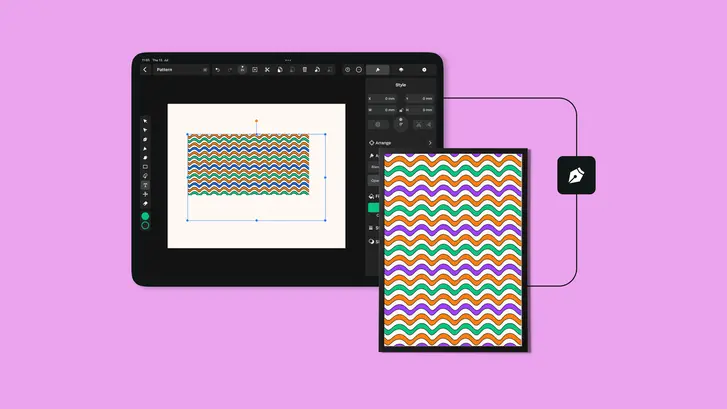Choose the Selection arrow tool
The width and height of the screenshot is (727, 409).
click(x=145, y=121)
